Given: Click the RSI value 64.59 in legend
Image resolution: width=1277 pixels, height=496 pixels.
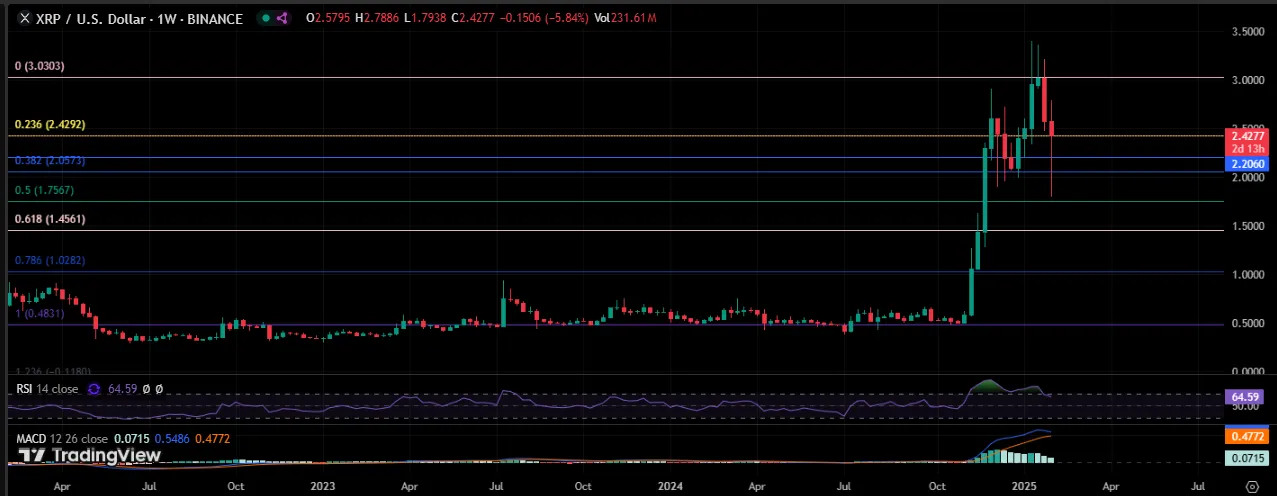Looking at the screenshot, I should coord(124,388).
